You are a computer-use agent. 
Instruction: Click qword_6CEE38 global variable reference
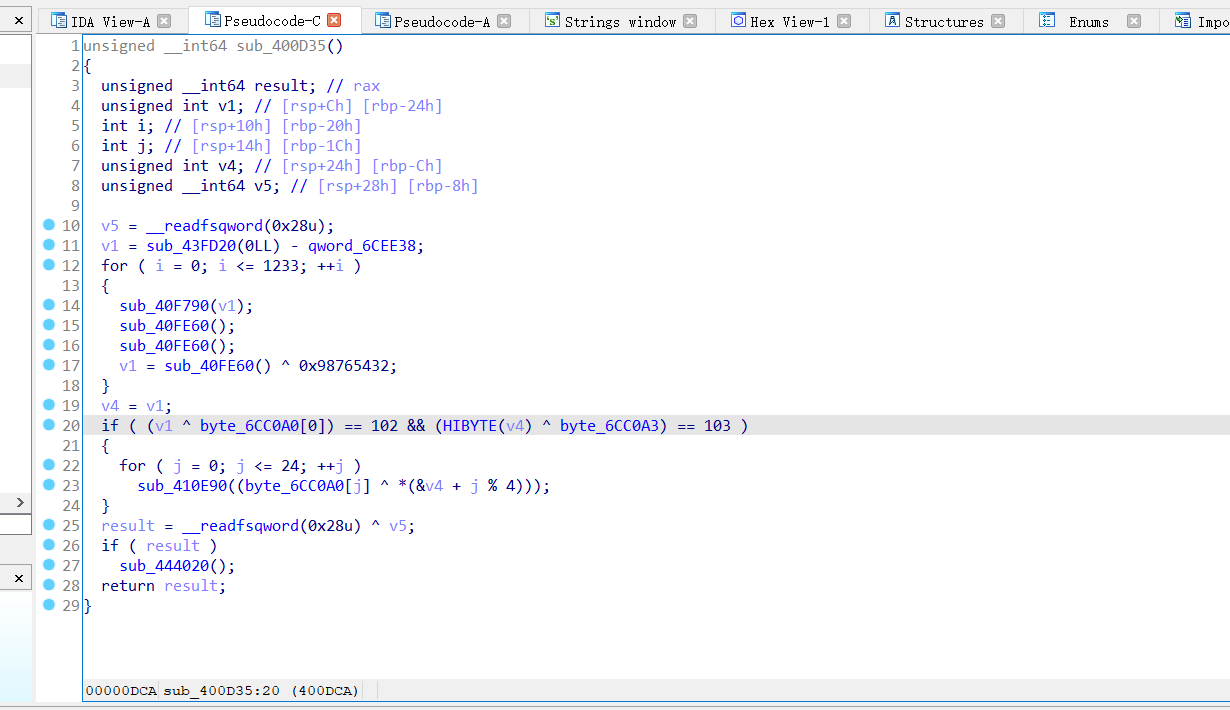click(x=365, y=246)
